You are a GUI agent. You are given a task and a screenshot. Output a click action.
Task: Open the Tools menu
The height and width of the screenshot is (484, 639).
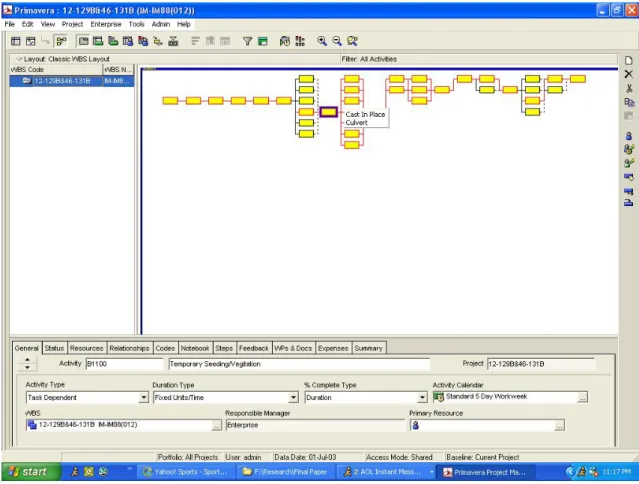137,24
